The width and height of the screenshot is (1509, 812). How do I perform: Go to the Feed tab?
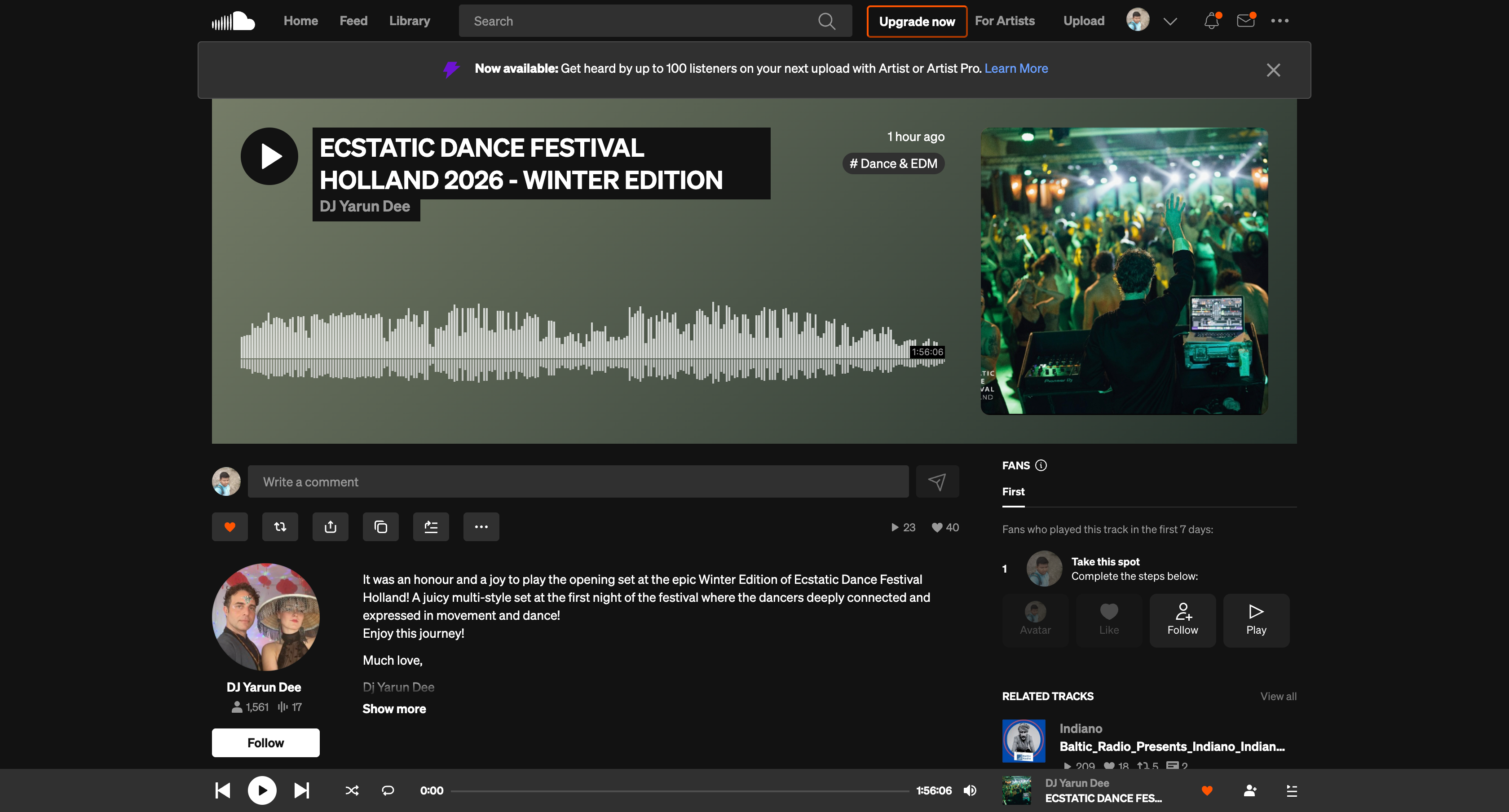(353, 21)
